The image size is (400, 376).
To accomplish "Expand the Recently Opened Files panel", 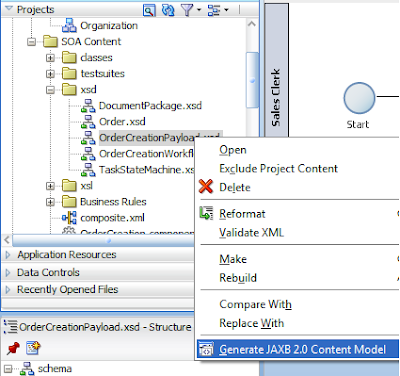I will [x=8, y=290].
